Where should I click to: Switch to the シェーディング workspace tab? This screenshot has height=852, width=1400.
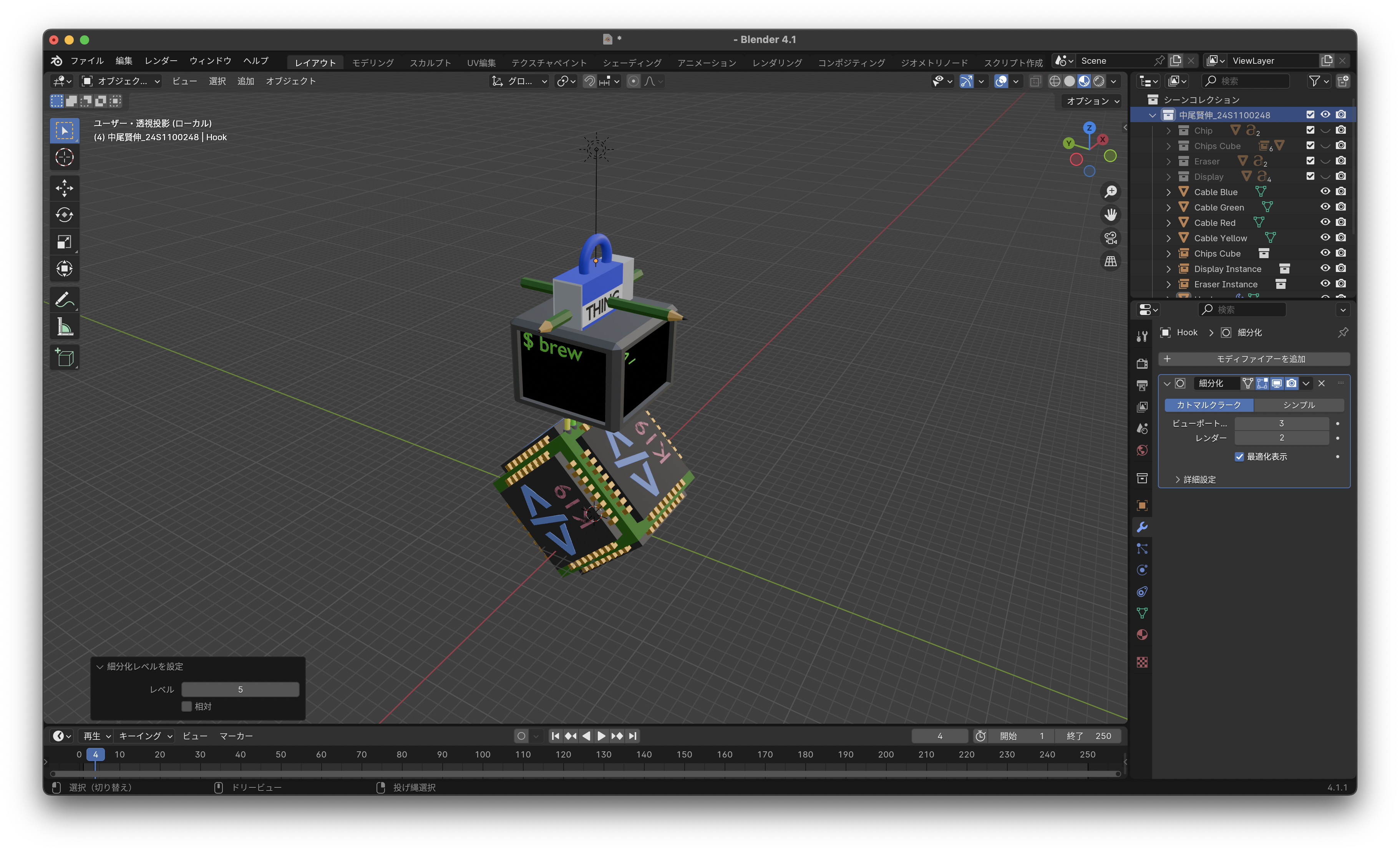click(632, 63)
